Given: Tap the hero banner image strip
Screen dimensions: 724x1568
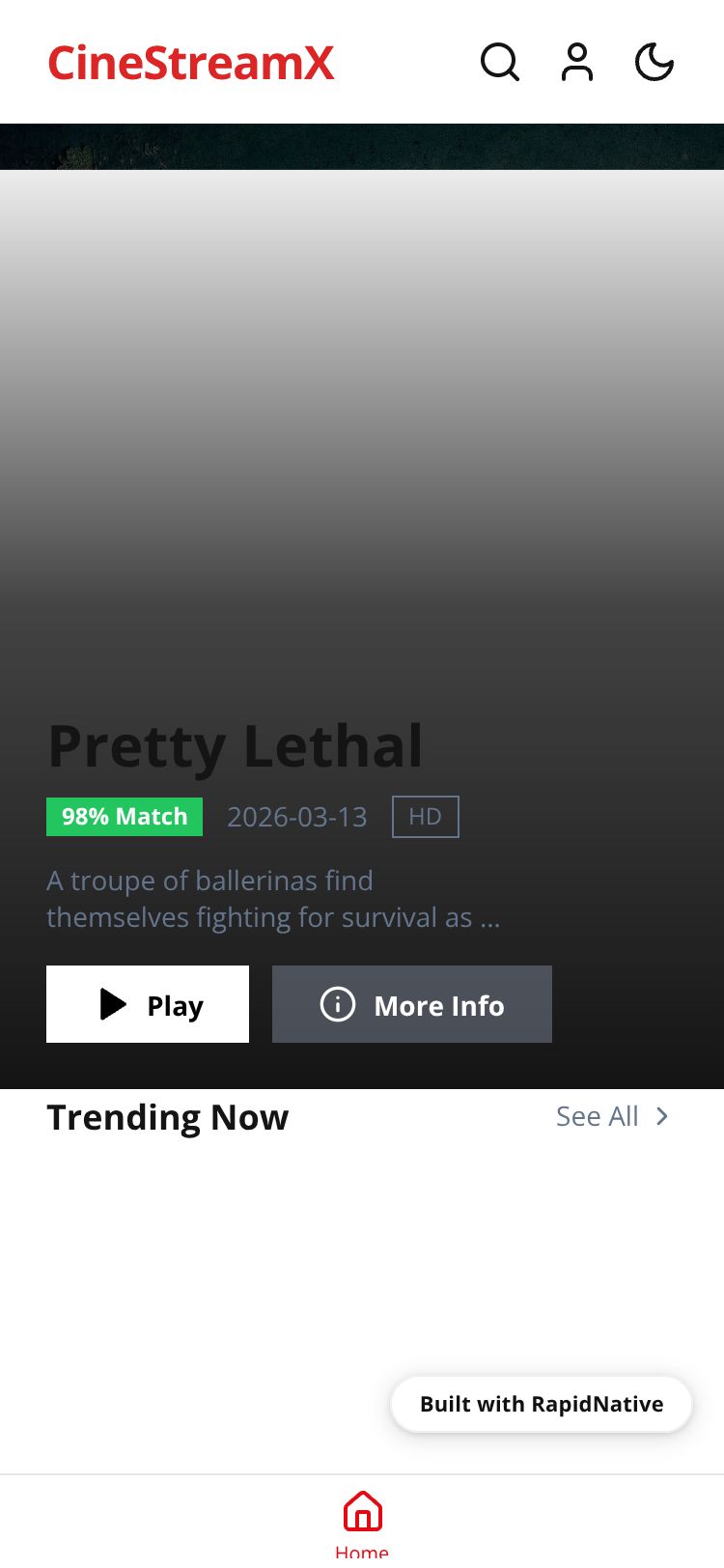Looking at the screenshot, I should 362,147.
